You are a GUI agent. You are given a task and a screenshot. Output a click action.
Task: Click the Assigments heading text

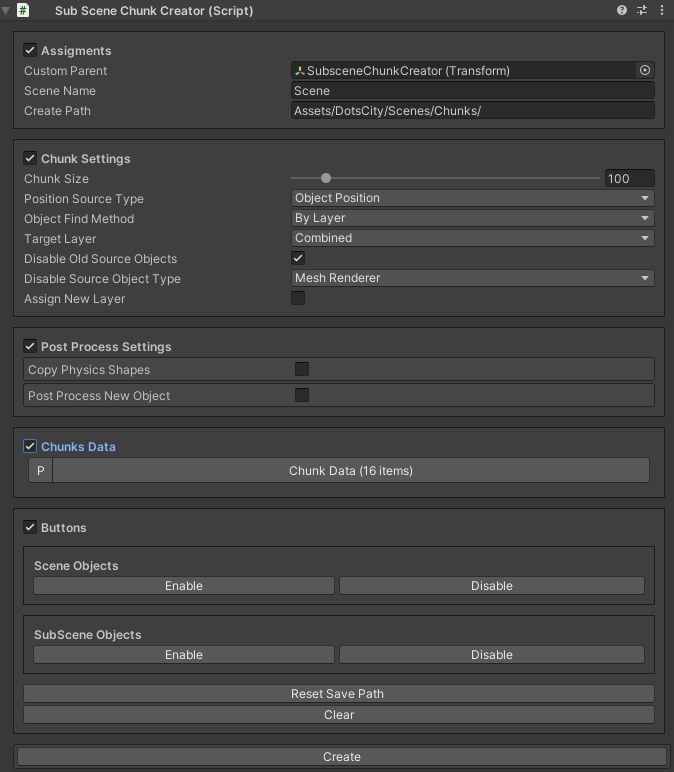coord(76,51)
